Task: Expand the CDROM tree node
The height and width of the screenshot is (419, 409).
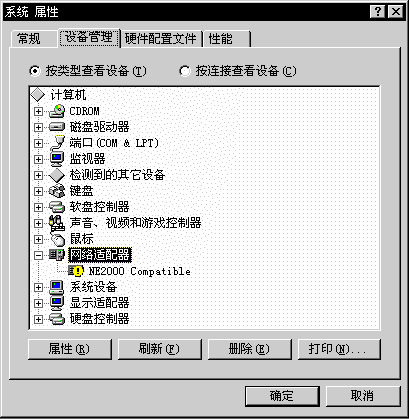Action: (38, 111)
